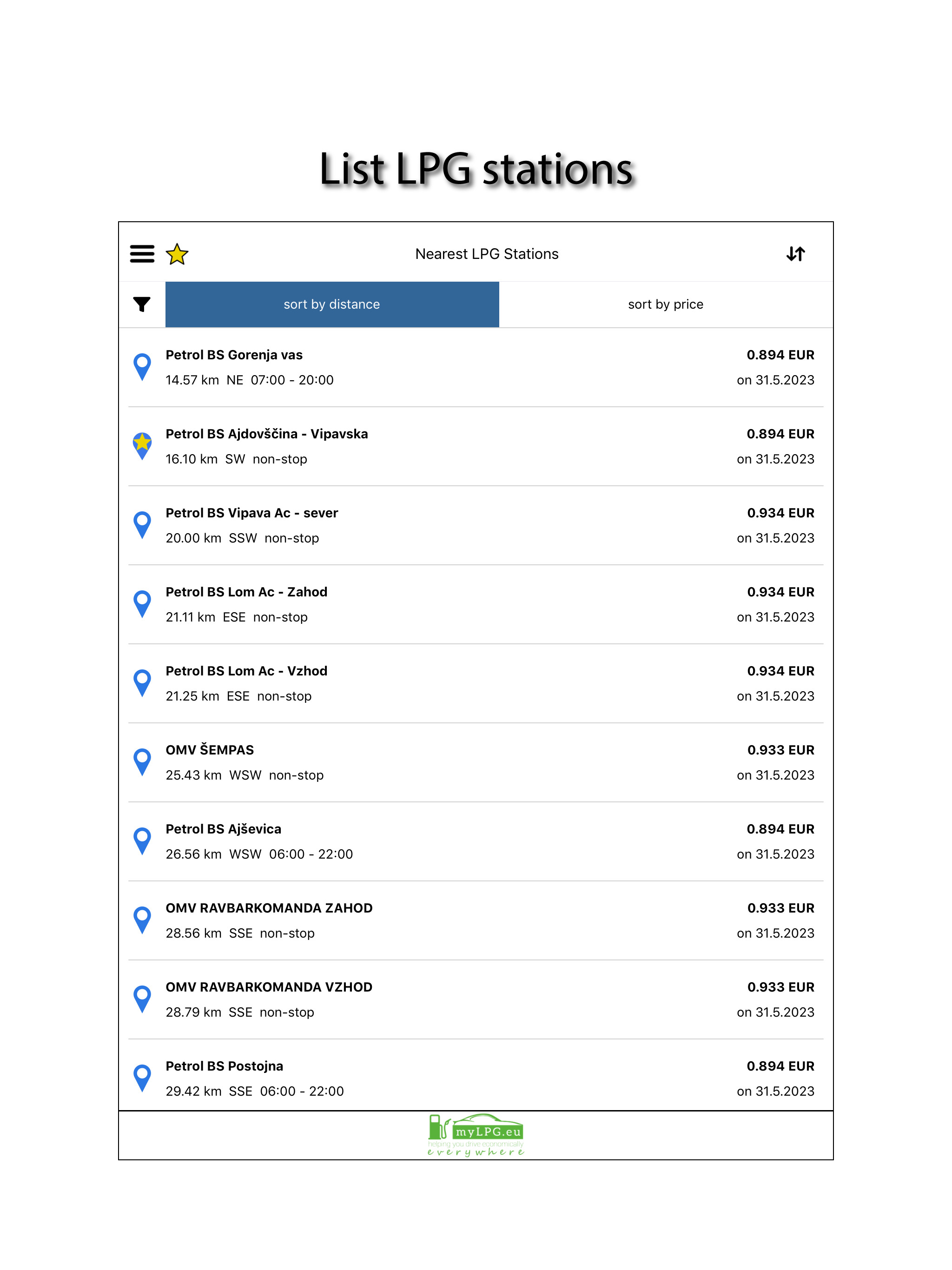Click the map pin for OMV ŠEMPAS
The height and width of the screenshot is (1270, 952).
(x=142, y=761)
